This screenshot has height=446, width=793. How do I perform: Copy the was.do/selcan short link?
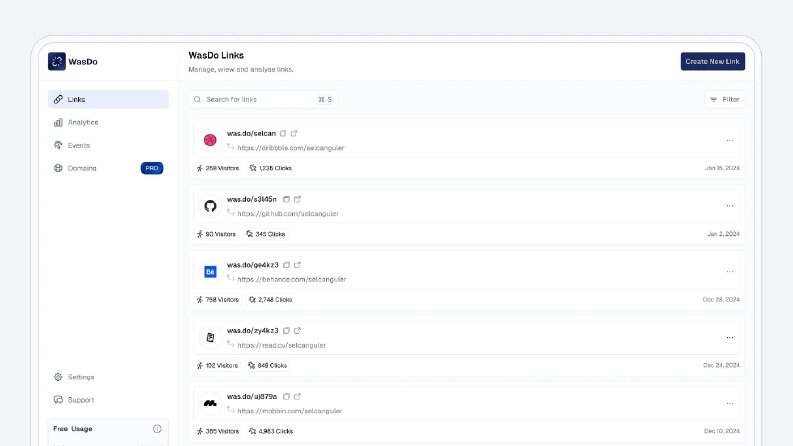(x=283, y=133)
